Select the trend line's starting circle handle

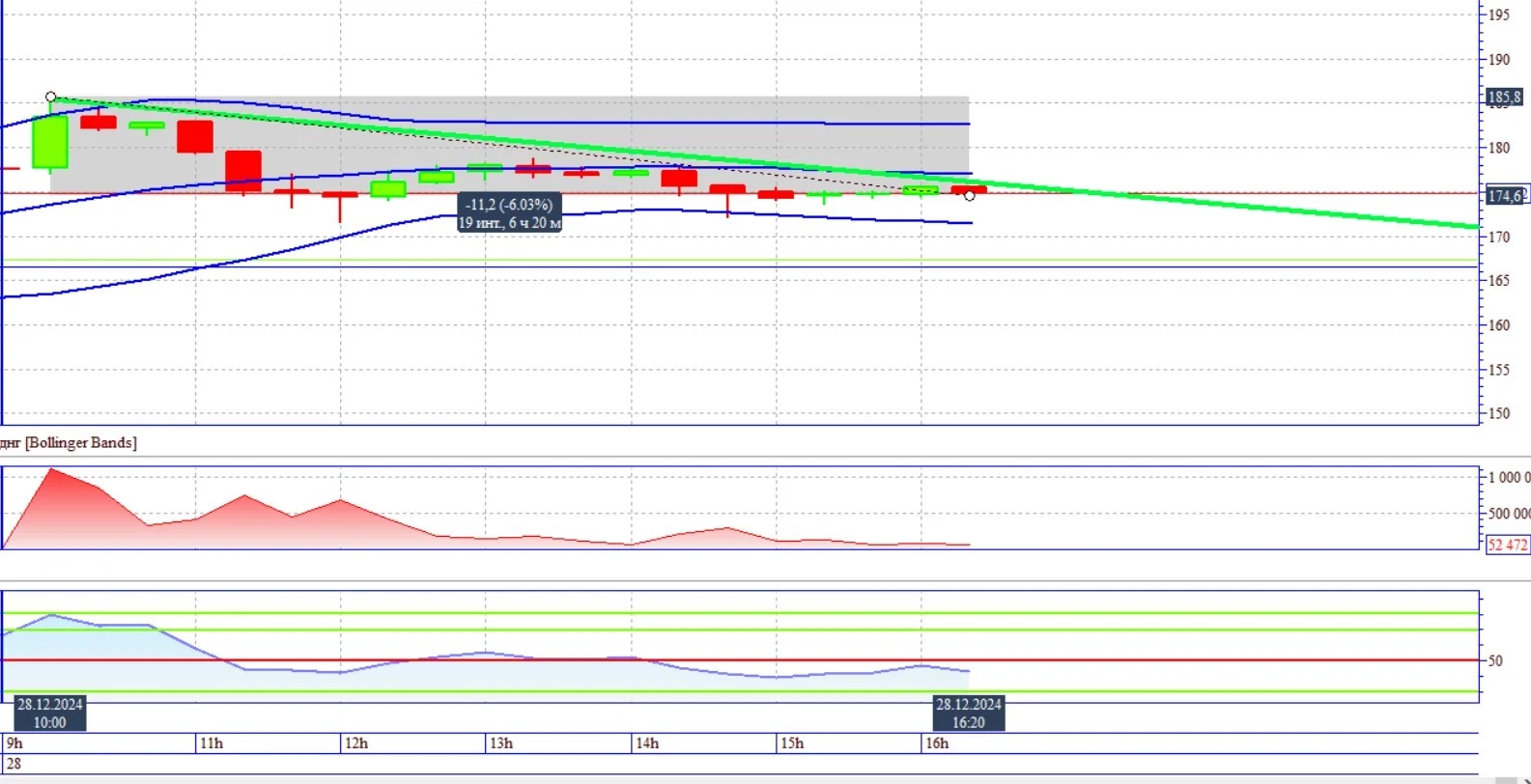51,97
